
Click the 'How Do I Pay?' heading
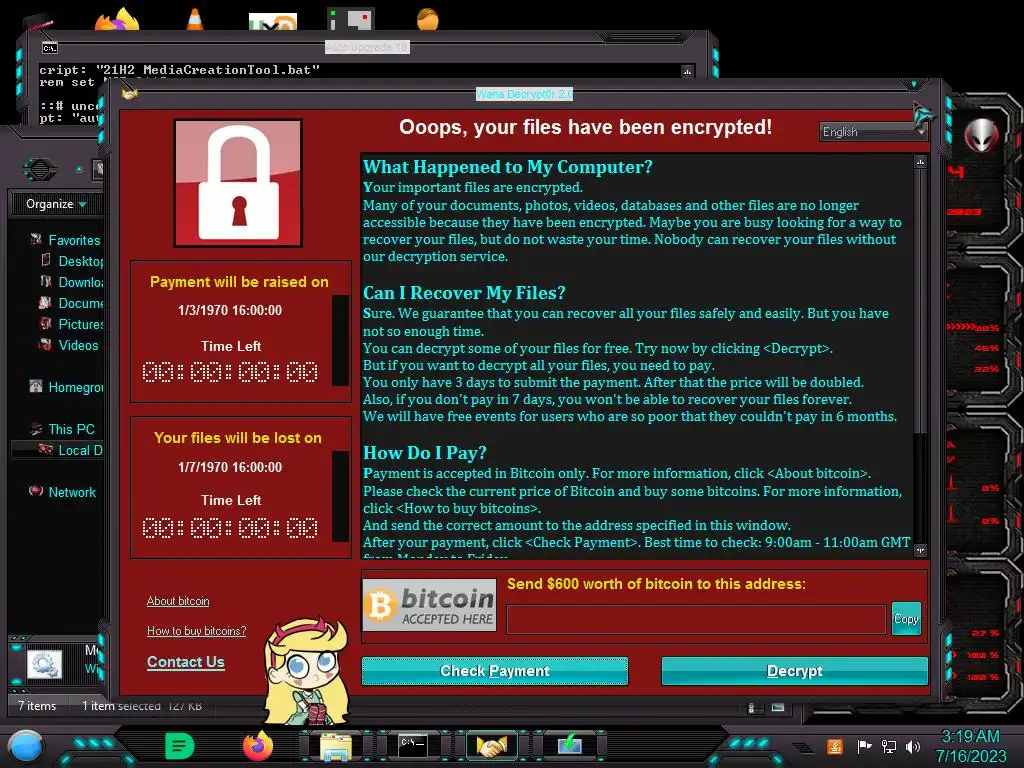point(425,453)
